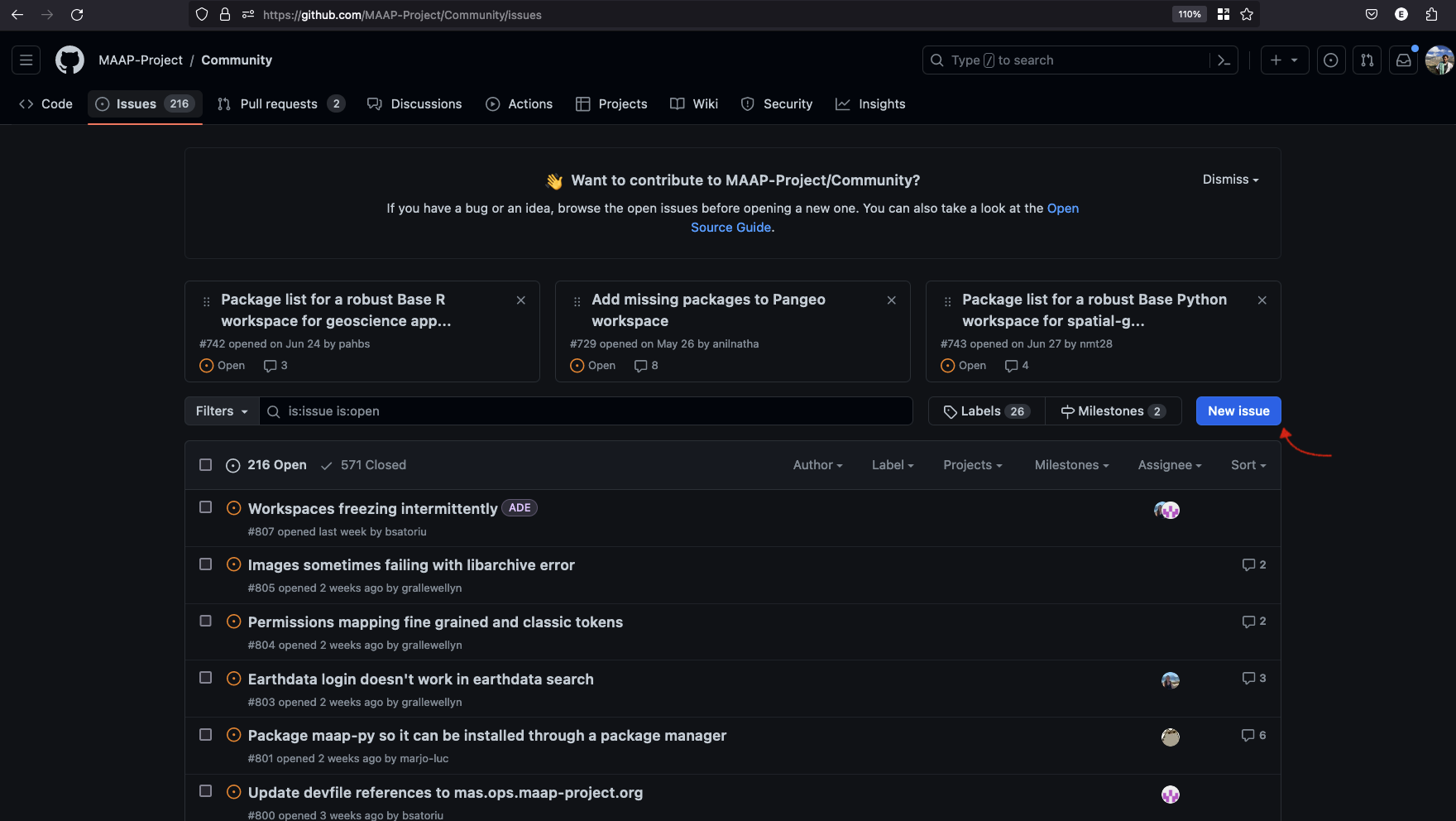The image size is (1456, 821).
Task: Open the Projects filter dropdown
Action: pos(973,465)
